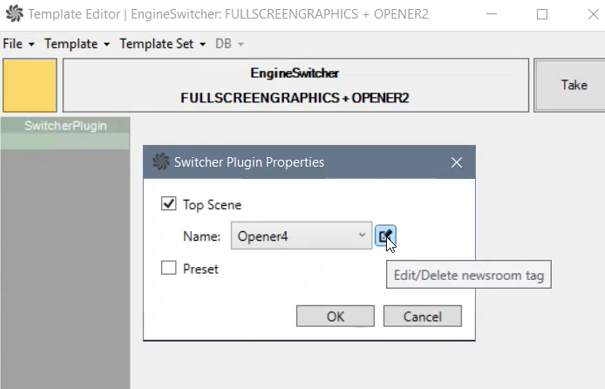
Task: Open the DB menu
Action: pos(229,44)
